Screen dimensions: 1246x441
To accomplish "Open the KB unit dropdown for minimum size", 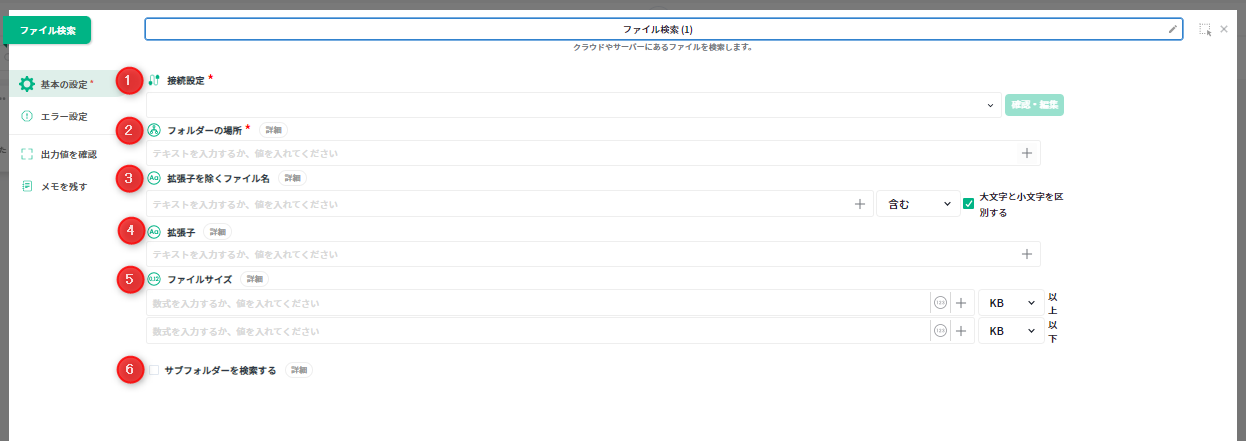I will click(x=1010, y=303).
